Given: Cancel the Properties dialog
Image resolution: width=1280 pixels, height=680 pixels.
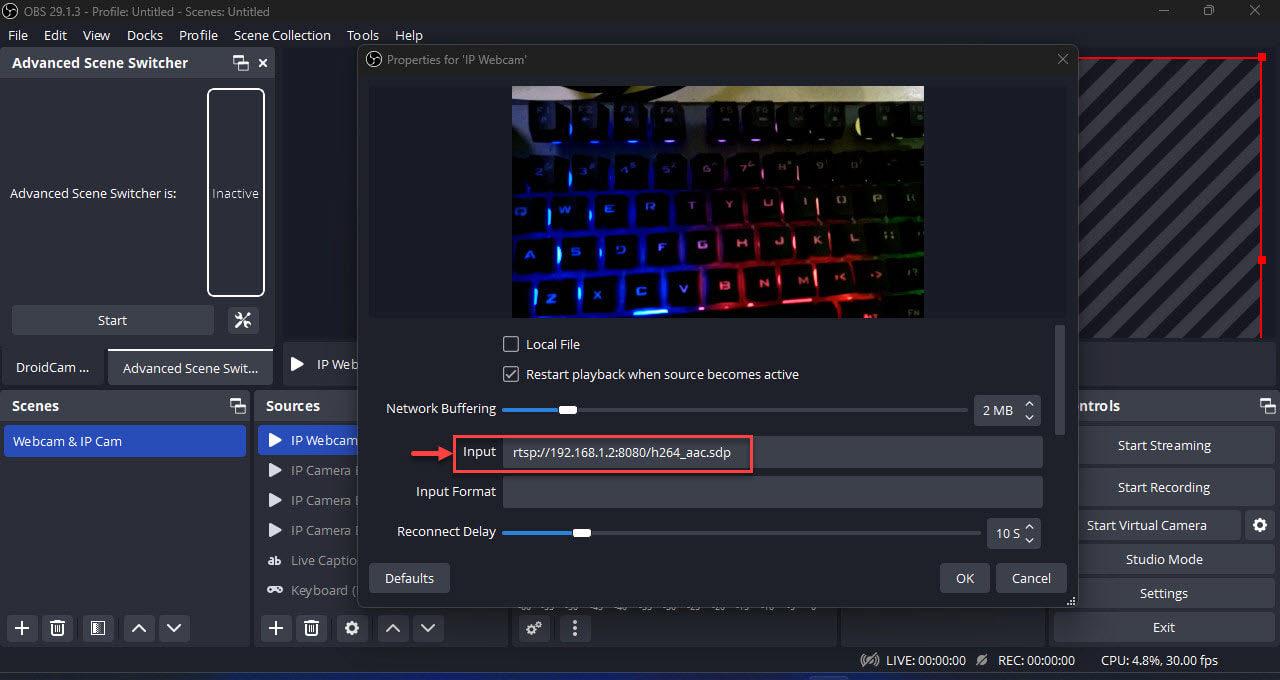Looking at the screenshot, I should [1031, 578].
